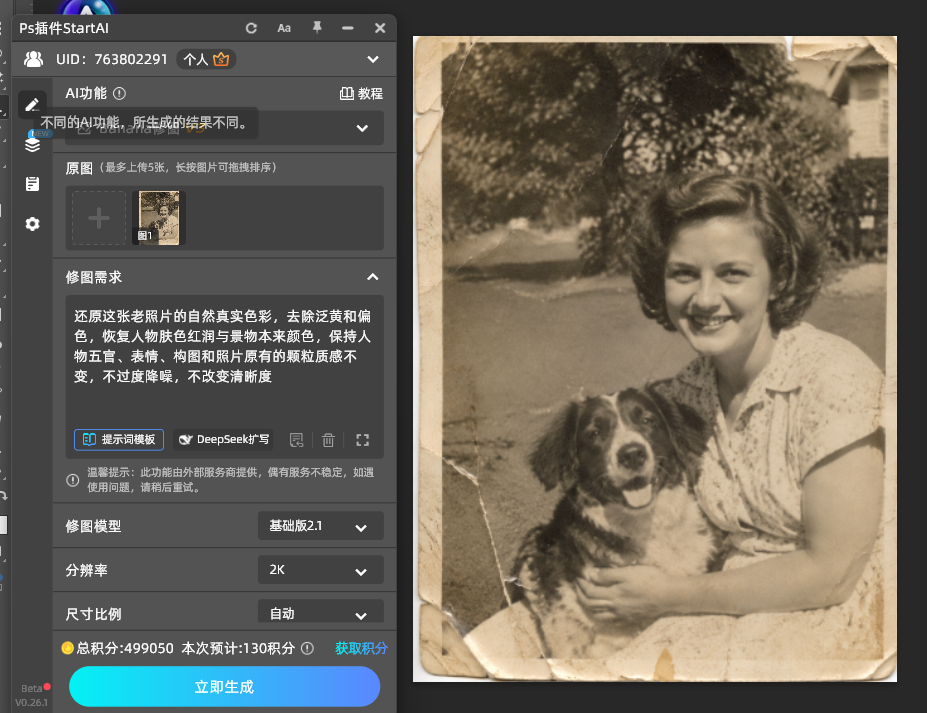This screenshot has width=927, height=713.
Task: Open the settings gear sidebar tab
Action: (33, 224)
